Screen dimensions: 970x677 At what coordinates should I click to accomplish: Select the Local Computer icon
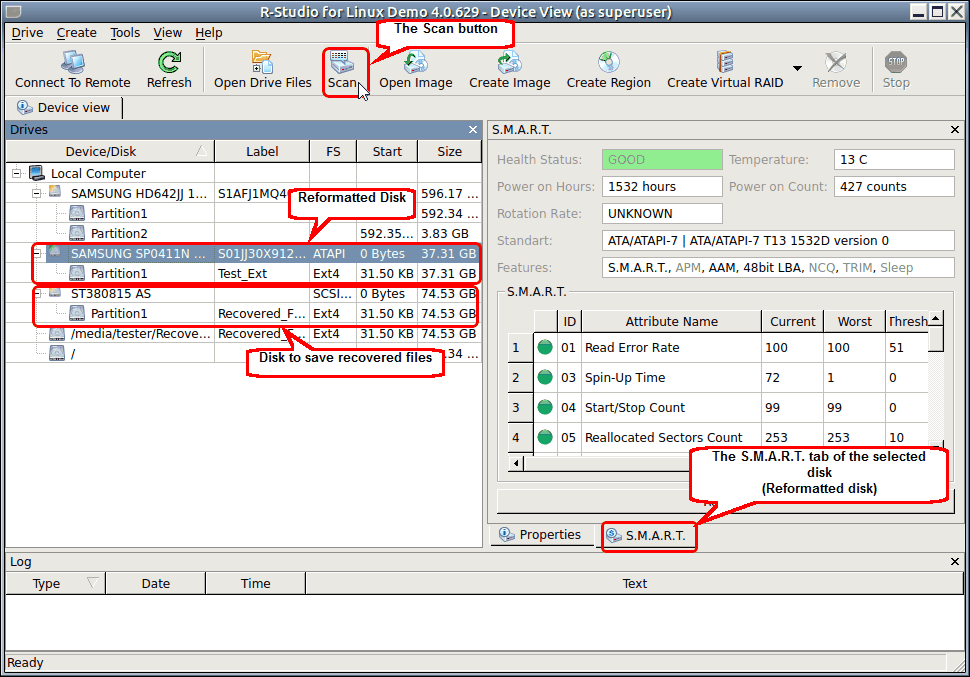(x=37, y=173)
